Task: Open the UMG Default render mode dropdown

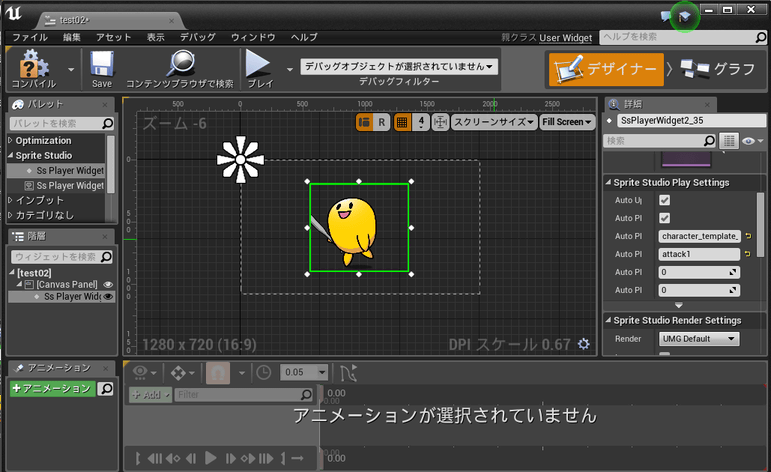Action: (699, 339)
